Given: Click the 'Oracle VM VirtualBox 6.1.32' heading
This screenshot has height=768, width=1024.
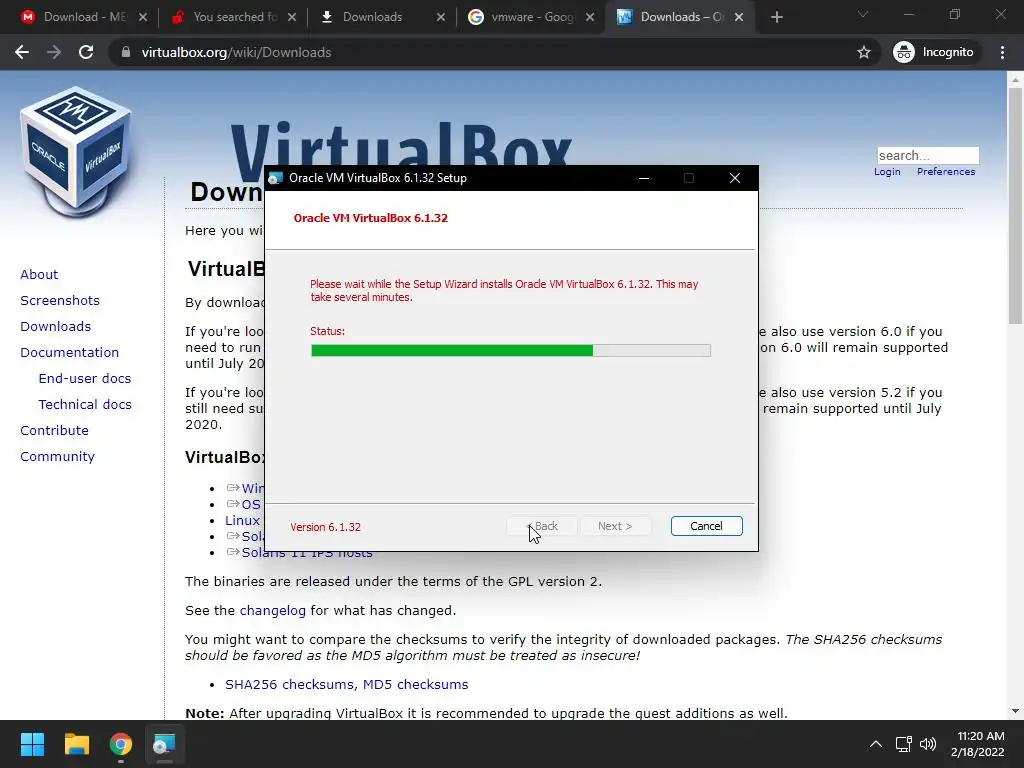Looking at the screenshot, I should 370,218.
